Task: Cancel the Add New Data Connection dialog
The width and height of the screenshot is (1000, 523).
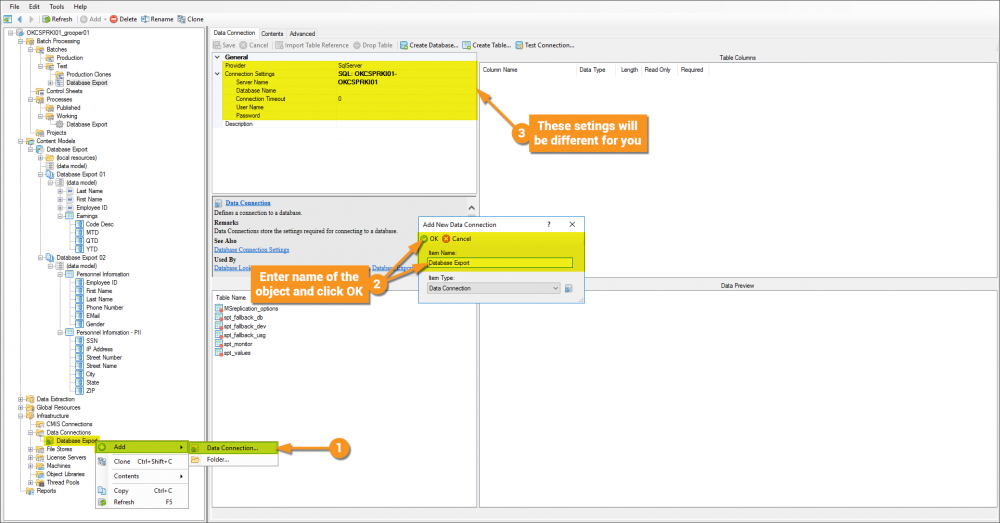Action: pyautogui.click(x=457, y=239)
